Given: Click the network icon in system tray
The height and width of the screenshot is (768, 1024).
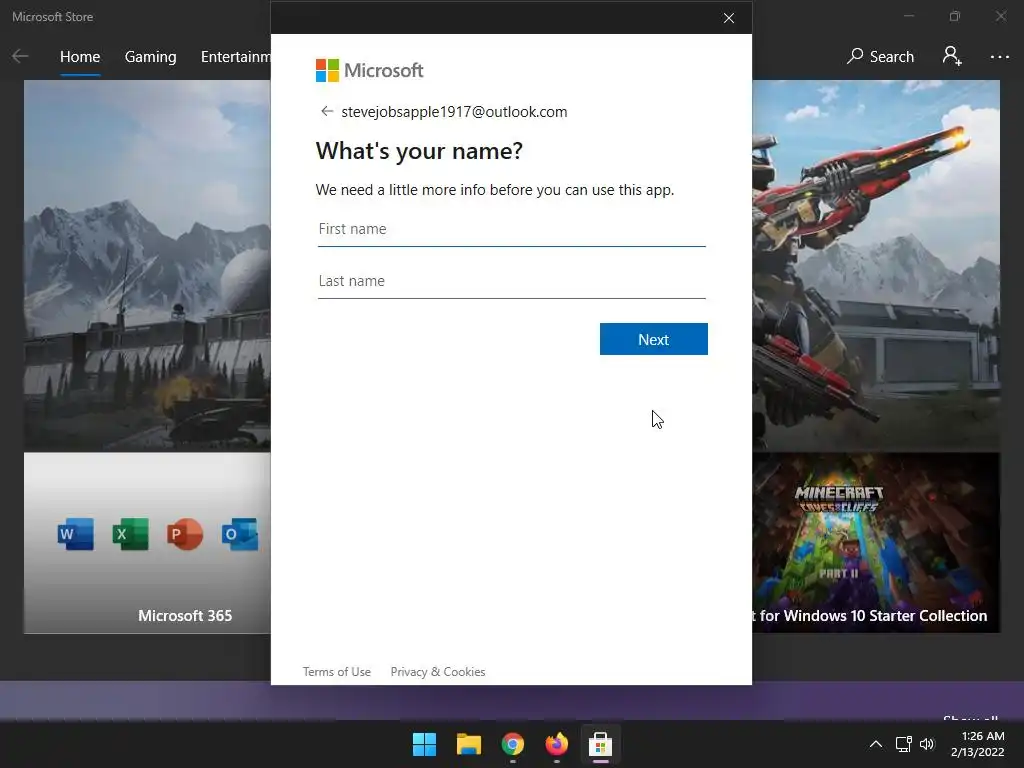Looking at the screenshot, I should (x=903, y=744).
